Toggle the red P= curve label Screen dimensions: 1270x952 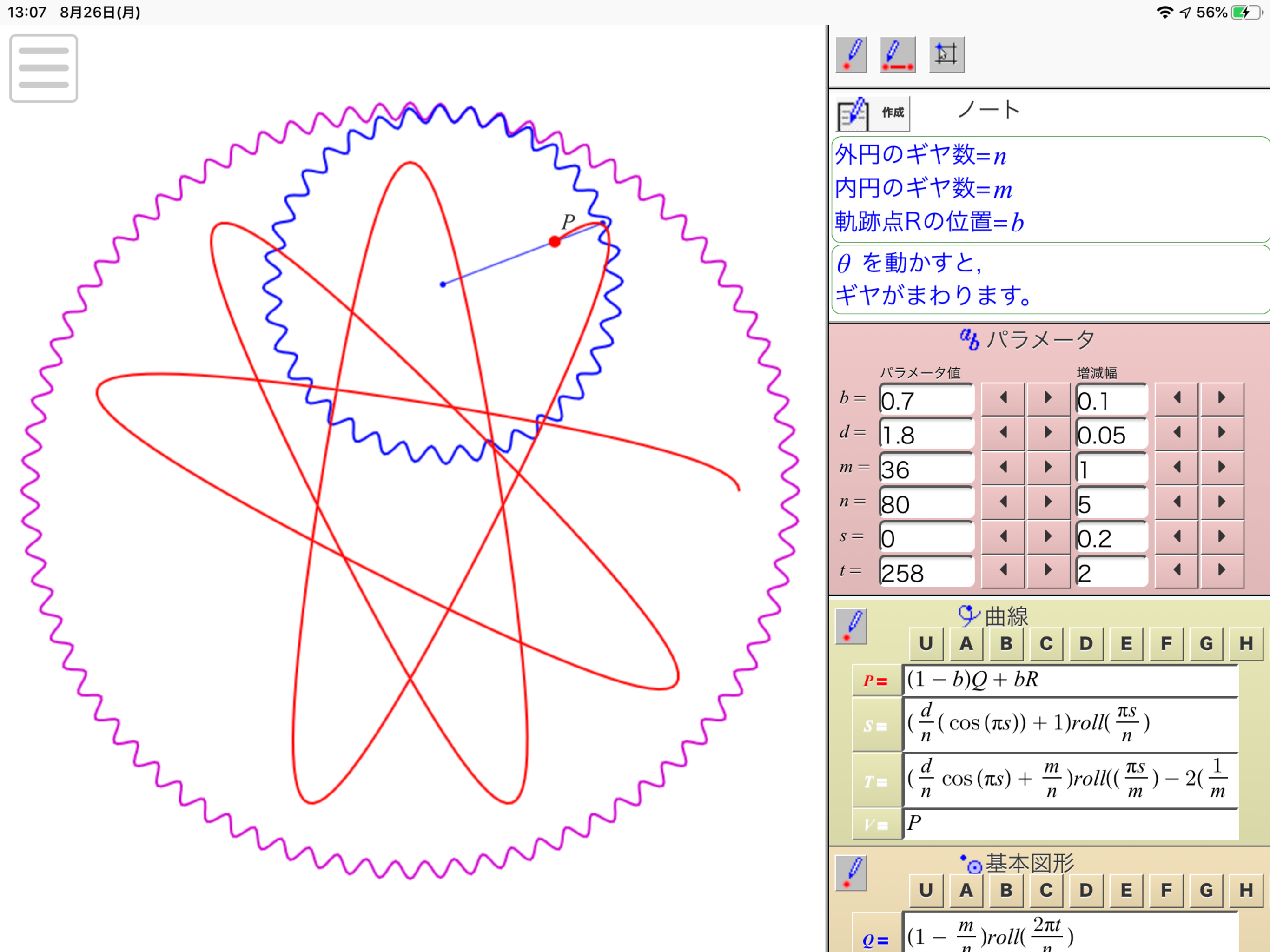pos(877,681)
